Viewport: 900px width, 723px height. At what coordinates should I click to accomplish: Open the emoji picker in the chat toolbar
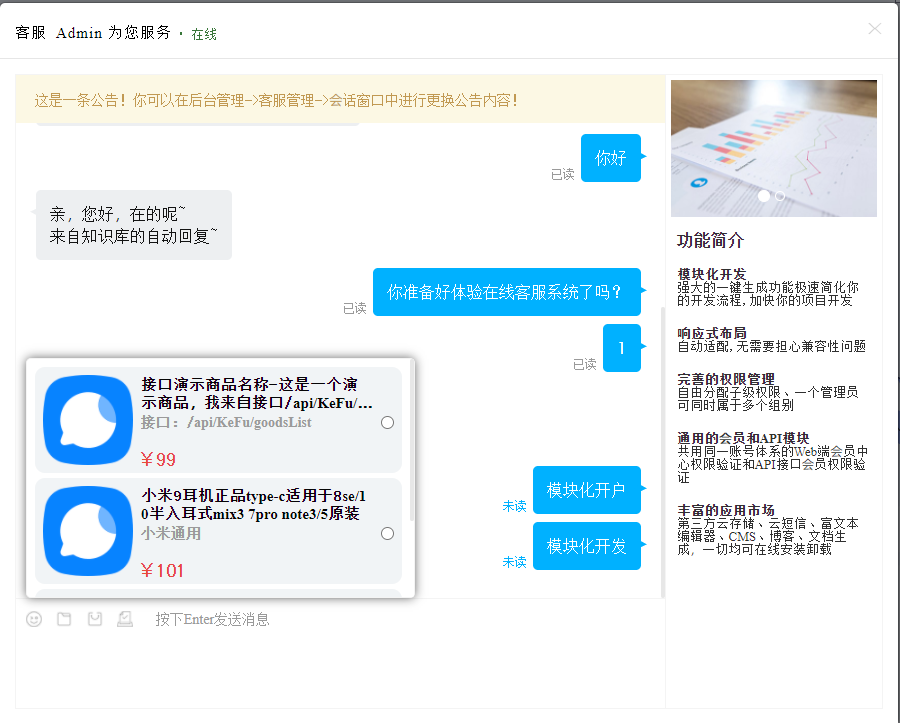[34, 620]
